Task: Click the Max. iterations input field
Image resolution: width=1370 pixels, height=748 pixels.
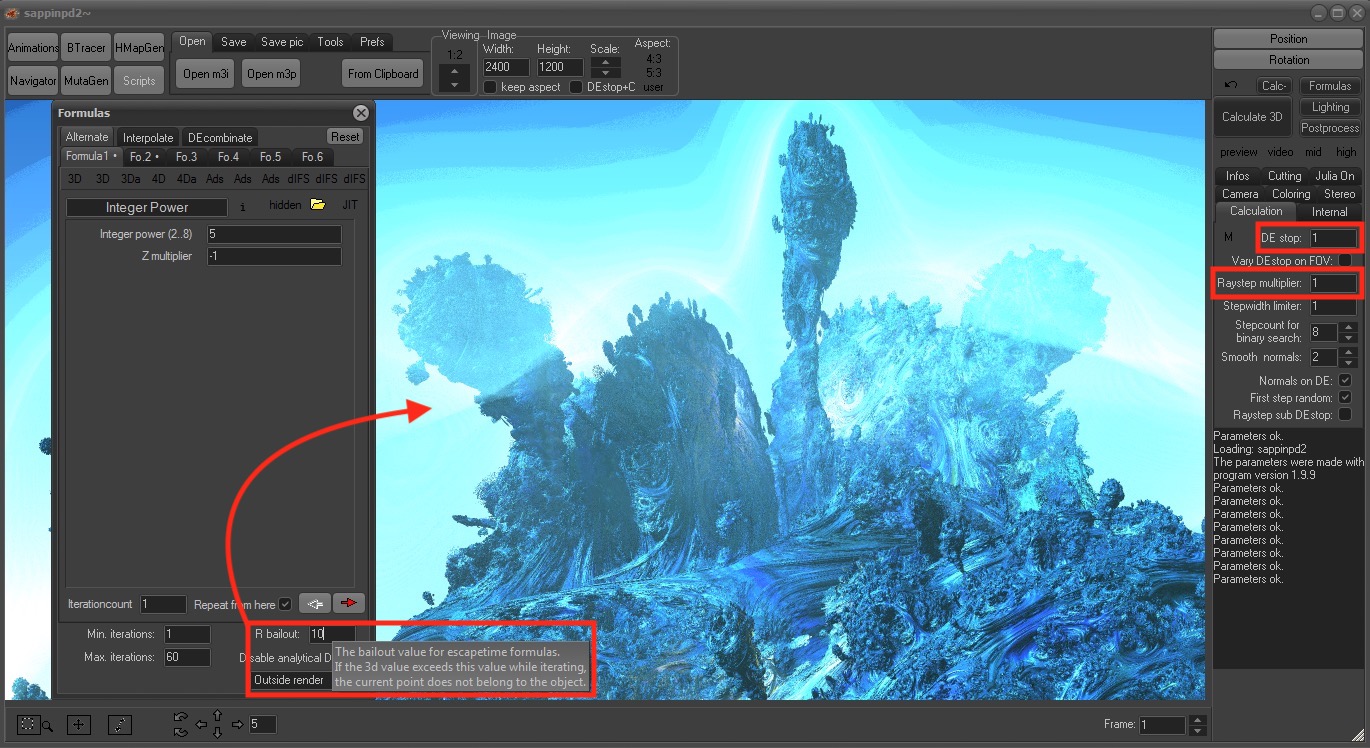Action: tap(187, 657)
